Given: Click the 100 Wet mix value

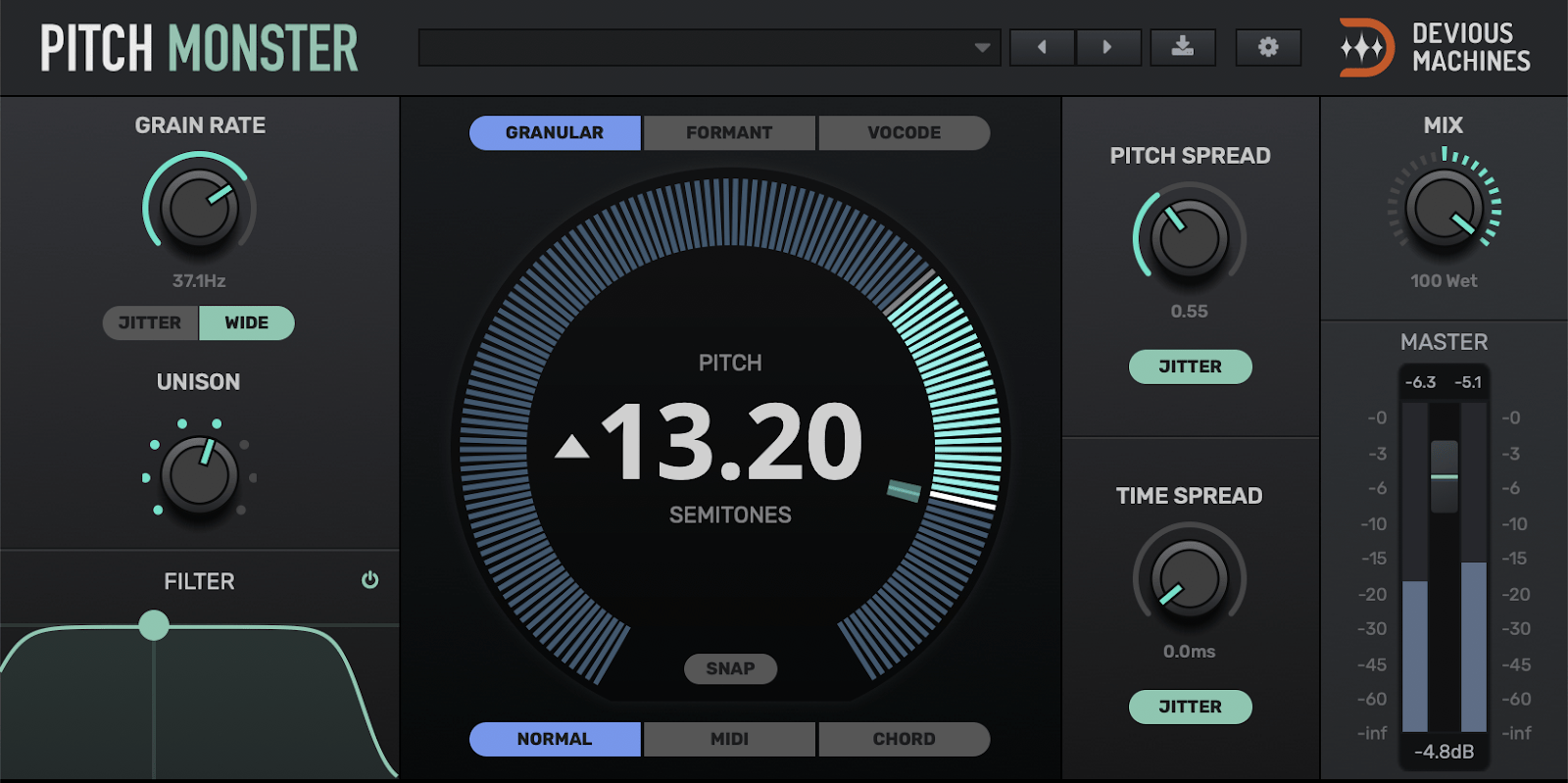Looking at the screenshot, I should (x=1445, y=281).
